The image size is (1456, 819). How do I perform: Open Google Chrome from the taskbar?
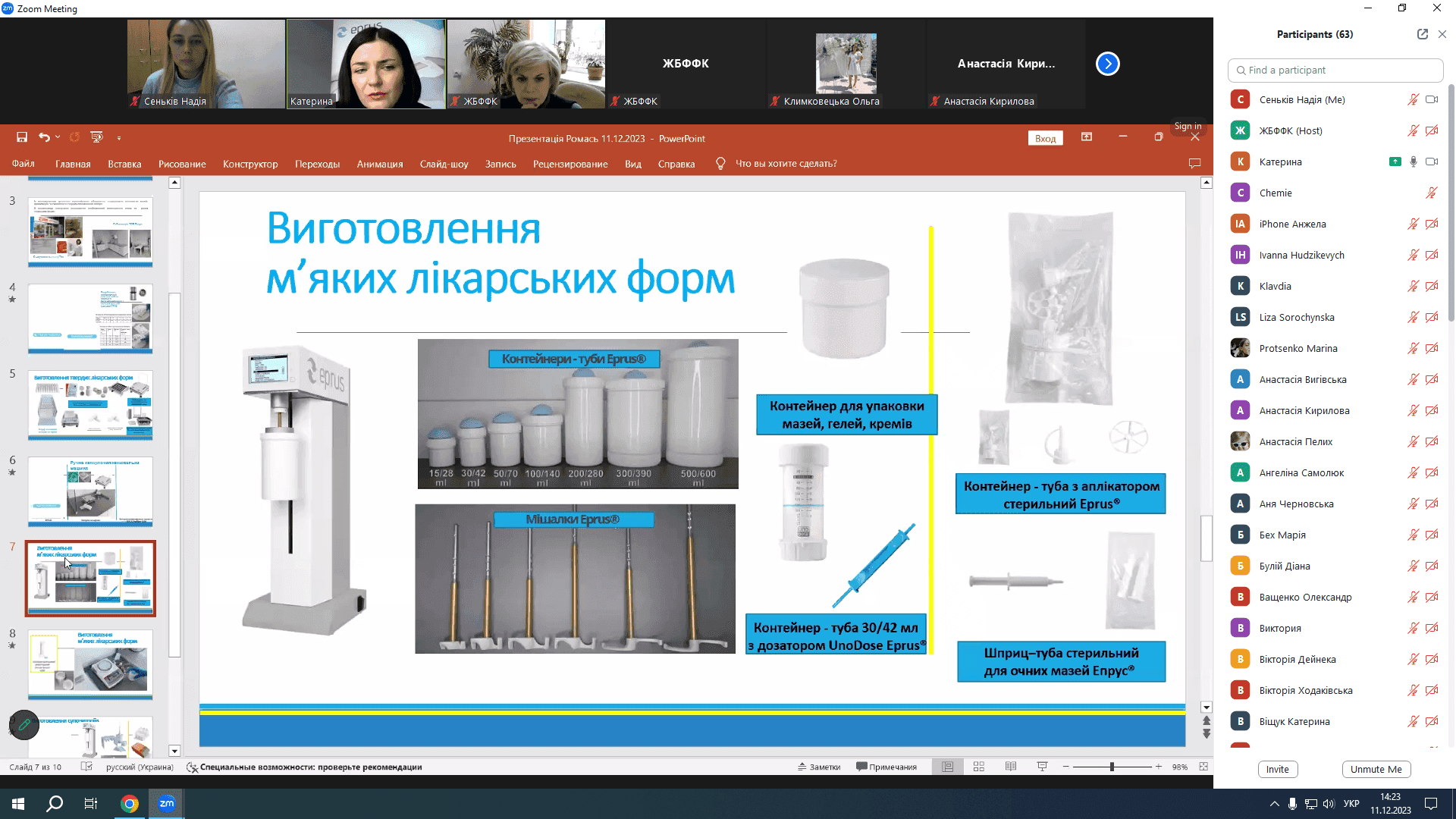130,804
